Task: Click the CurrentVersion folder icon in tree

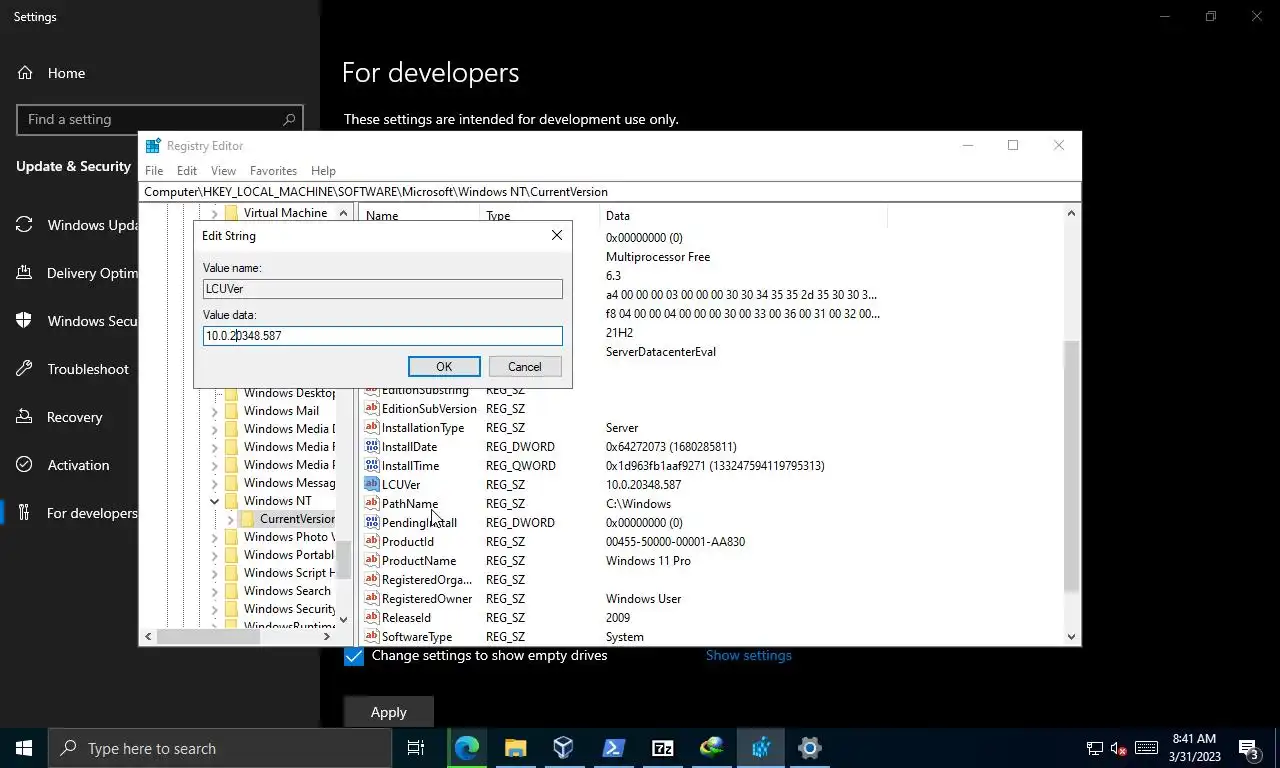Action: (x=247, y=519)
